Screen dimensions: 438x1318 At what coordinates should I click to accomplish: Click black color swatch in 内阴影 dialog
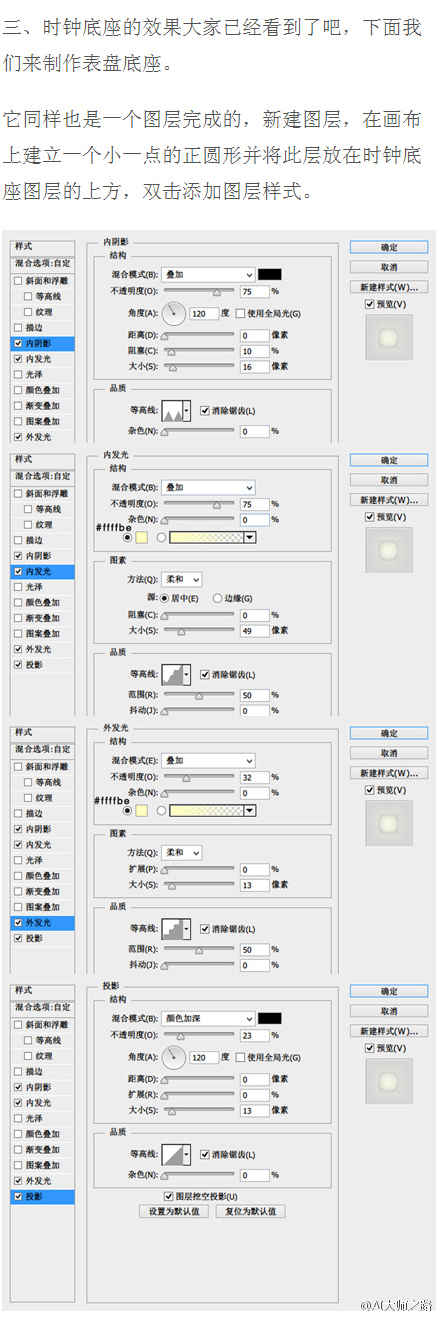[x=270, y=274]
